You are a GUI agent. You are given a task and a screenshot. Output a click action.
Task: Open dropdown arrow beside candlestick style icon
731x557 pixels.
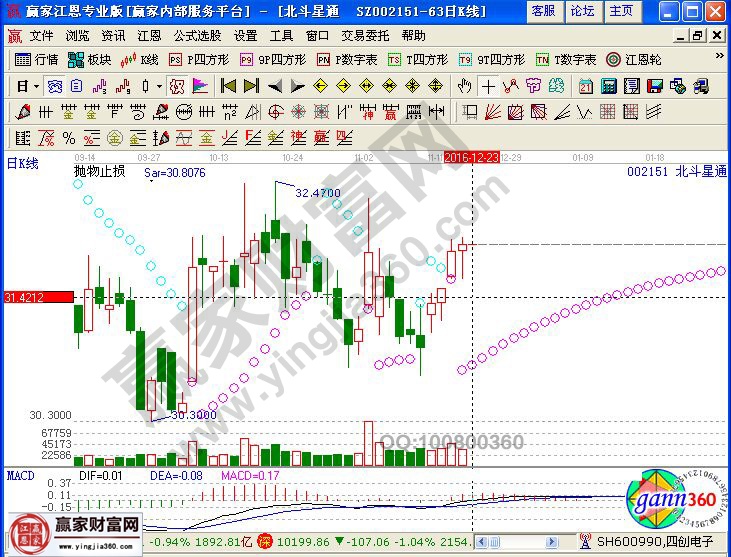point(160,85)
